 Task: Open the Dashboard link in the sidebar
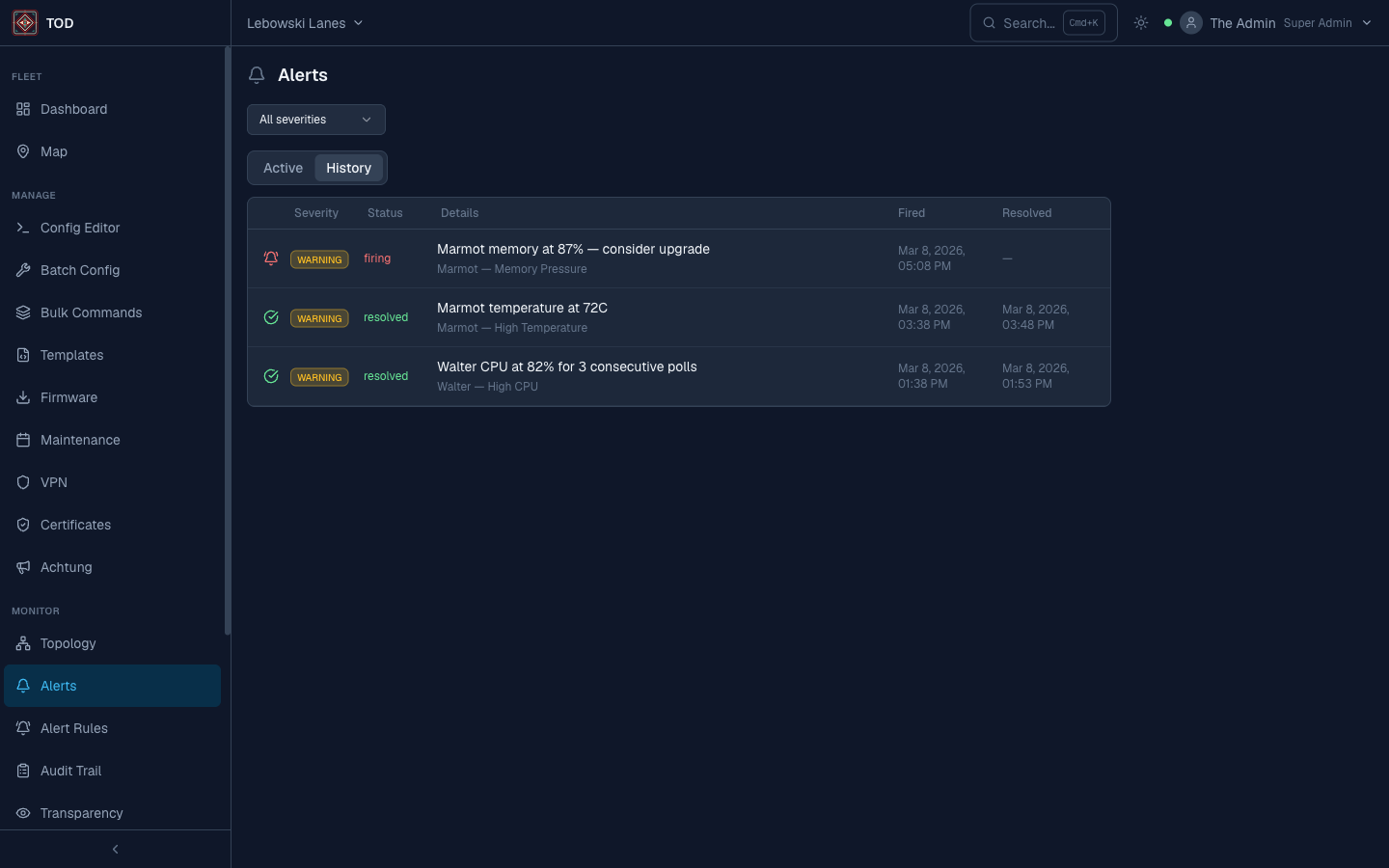click(x=72, y=109)
